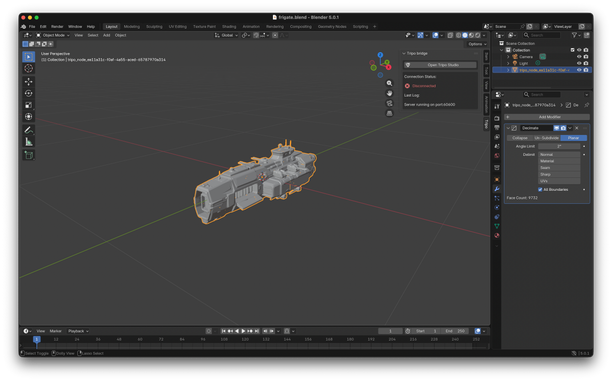Open the Modifiers wrench properties tab

tap(497, 189)
